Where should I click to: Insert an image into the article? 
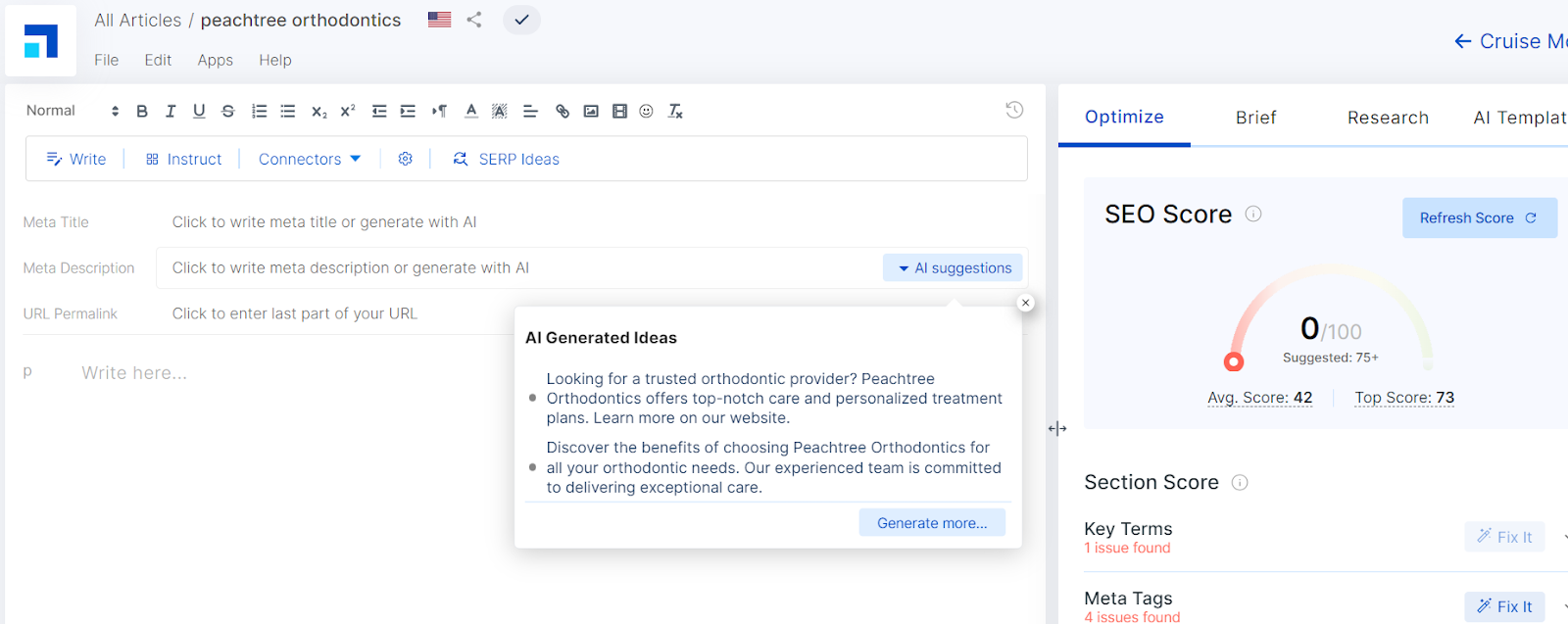click(x=591, y=112)
